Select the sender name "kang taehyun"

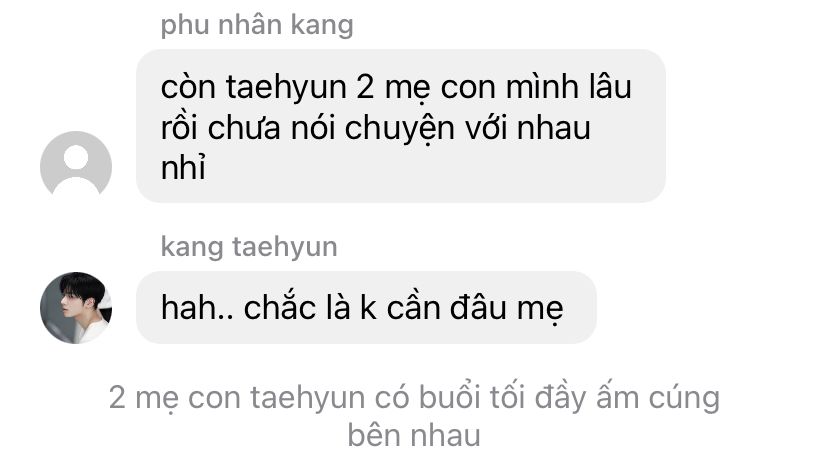tap(249, 247)
